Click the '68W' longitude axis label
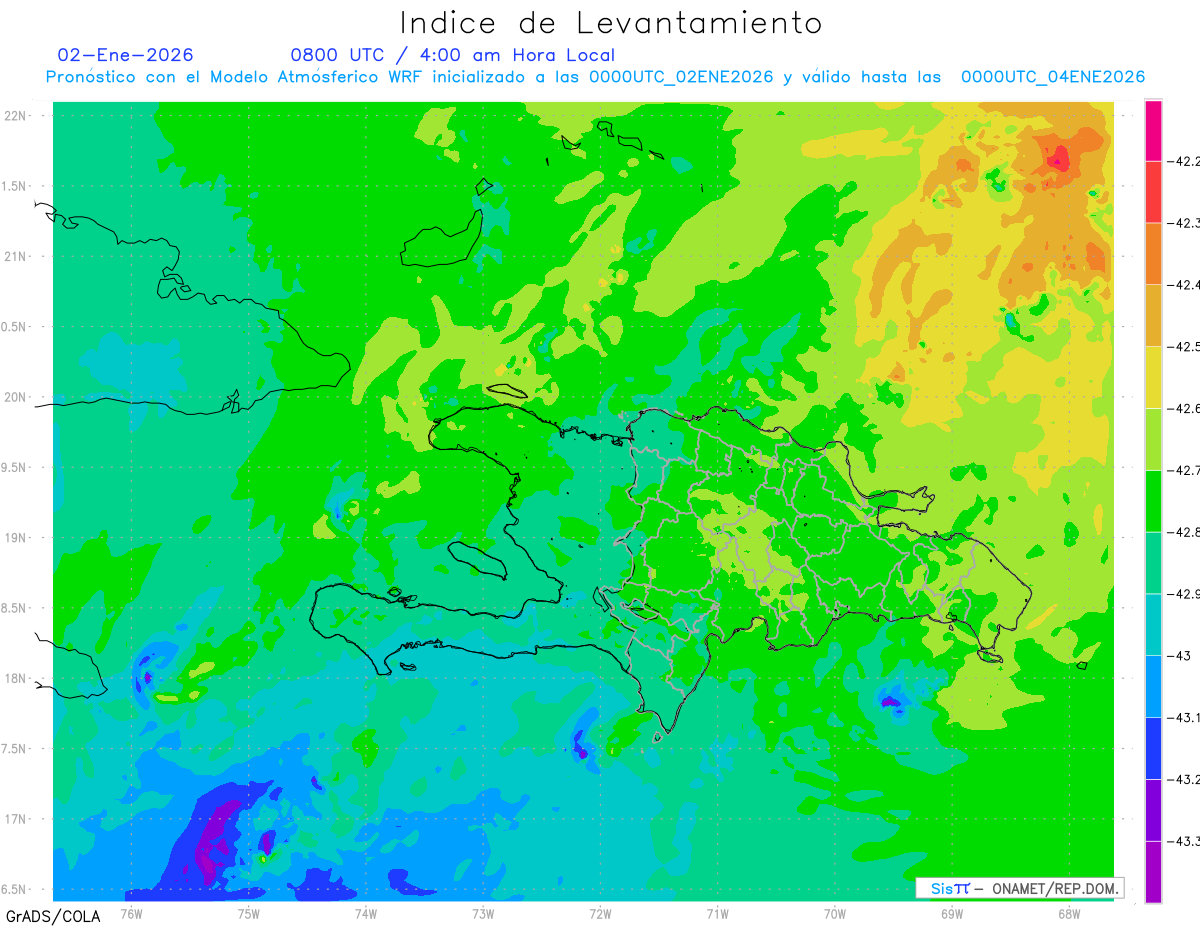Screen dimensions: 1200x927 1068,913
